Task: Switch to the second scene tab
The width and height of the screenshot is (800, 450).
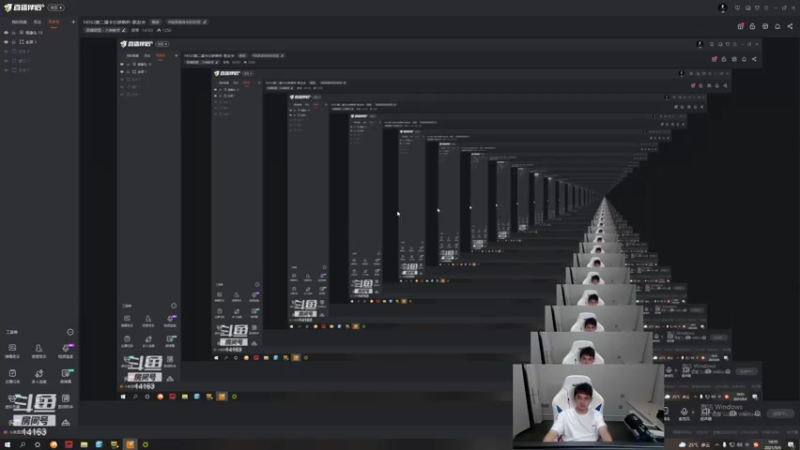Action: point(37,22)
